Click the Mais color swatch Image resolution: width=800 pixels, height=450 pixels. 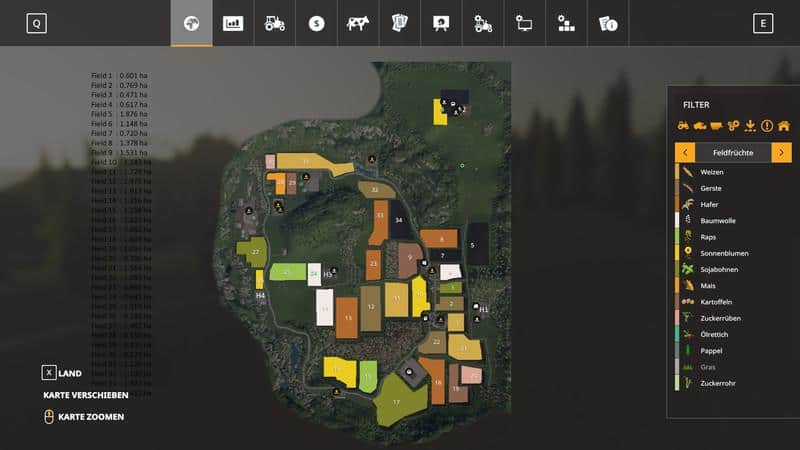677,286
